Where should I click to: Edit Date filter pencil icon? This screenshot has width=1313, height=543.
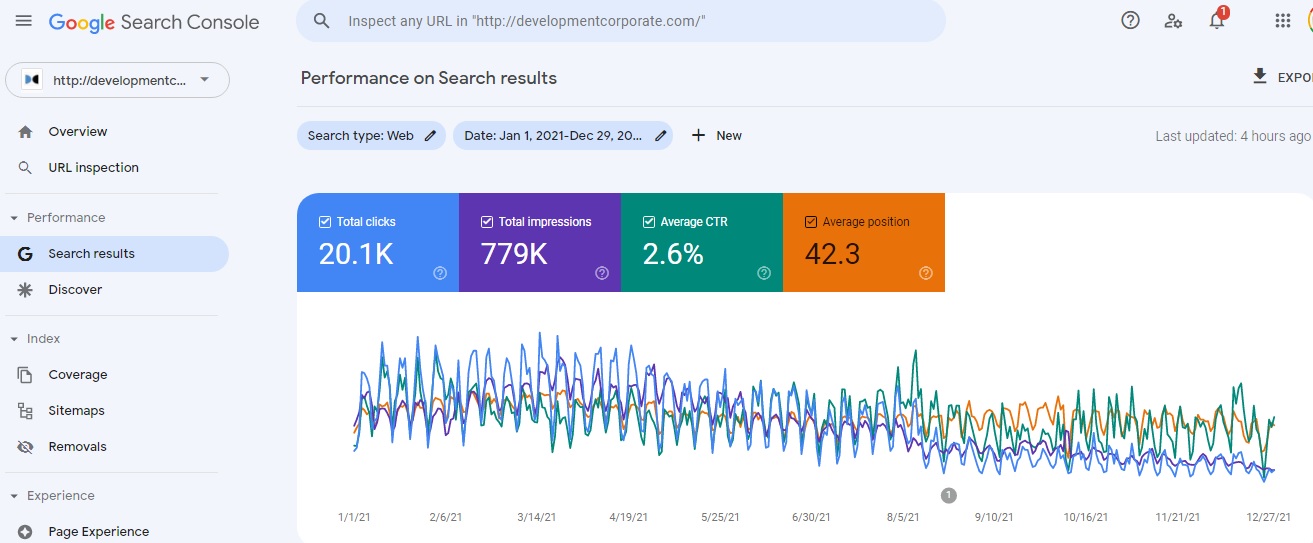661,136
